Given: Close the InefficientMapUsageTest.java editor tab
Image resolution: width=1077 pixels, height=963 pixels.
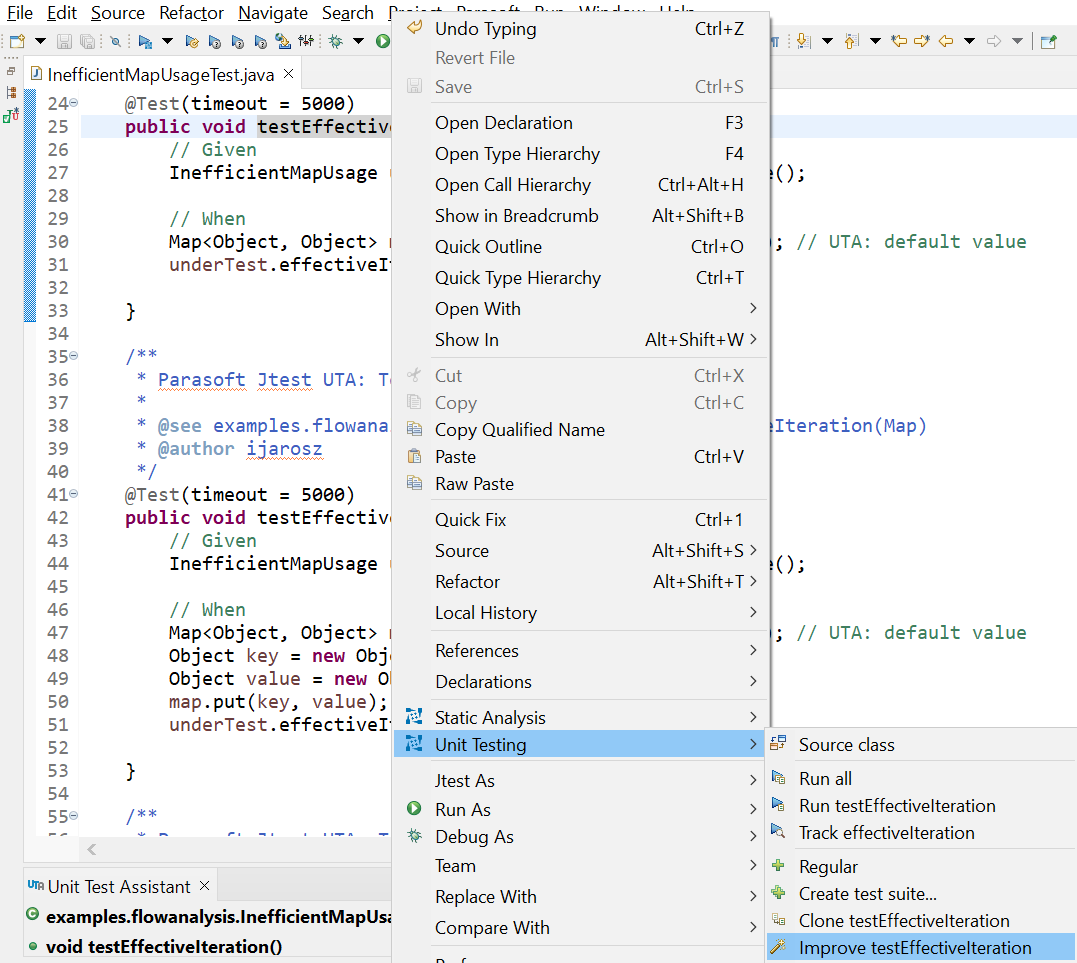Looking at the screenshot, I should click(289, 73).
